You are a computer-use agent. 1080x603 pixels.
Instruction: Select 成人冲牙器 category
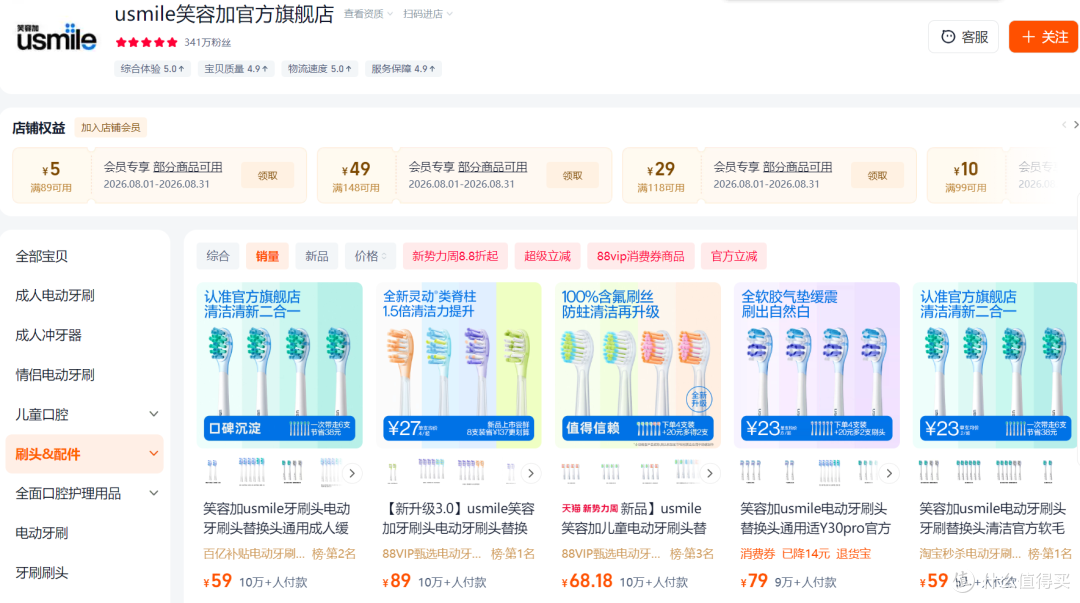48,335
